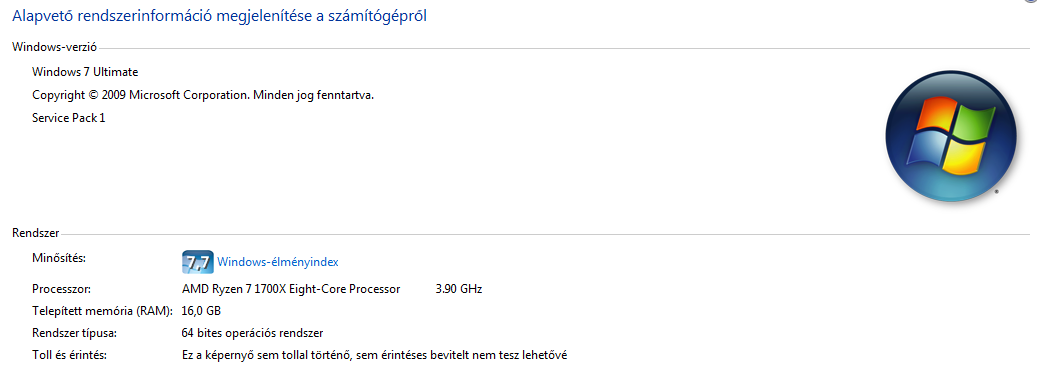
Task: Click the Toll és érintés label
Action: click(69, 355)
